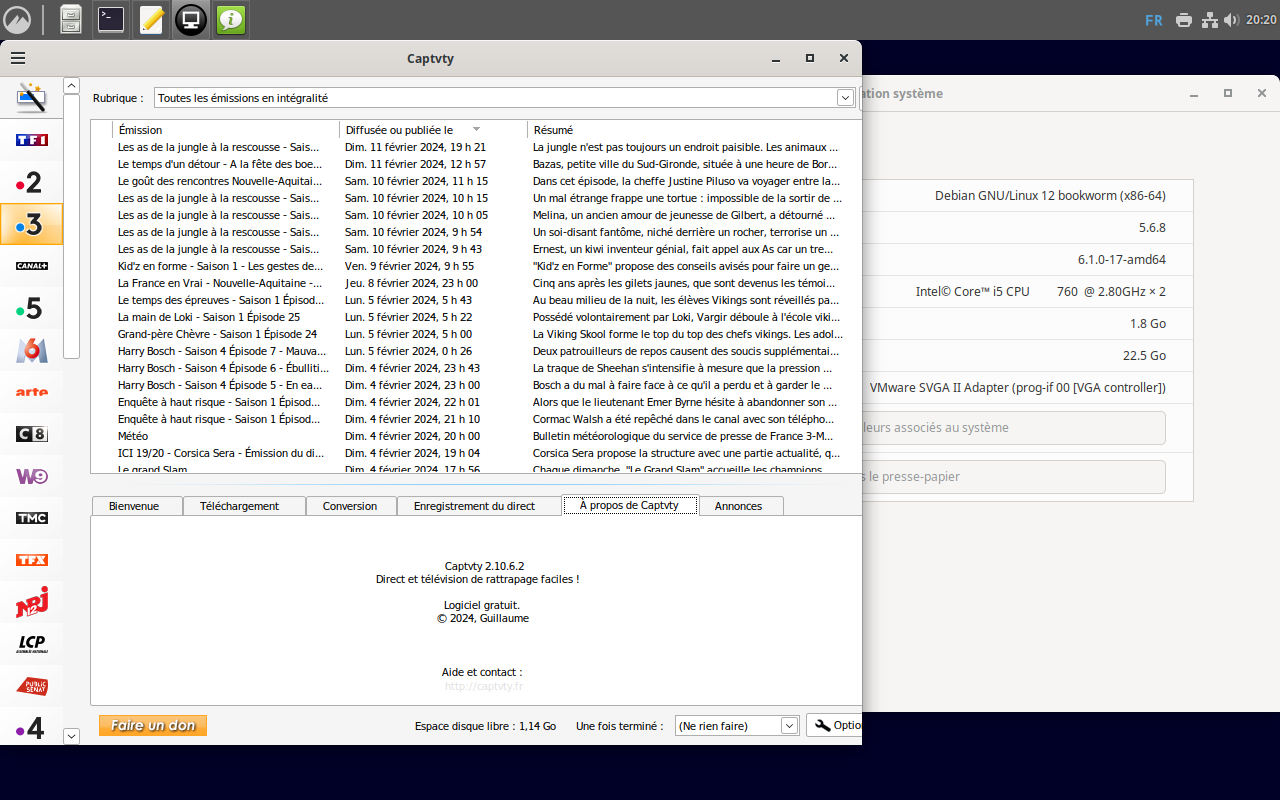Open the hamburger menu of Captvty
This screenshot has width=1280, height=800.
tap(17, 57)
